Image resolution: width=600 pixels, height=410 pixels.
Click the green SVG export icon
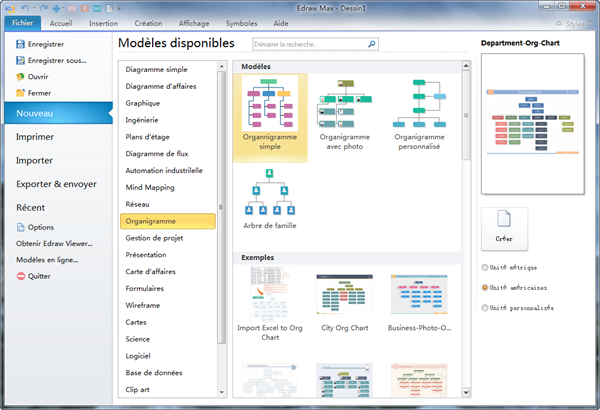click(98, 8)
